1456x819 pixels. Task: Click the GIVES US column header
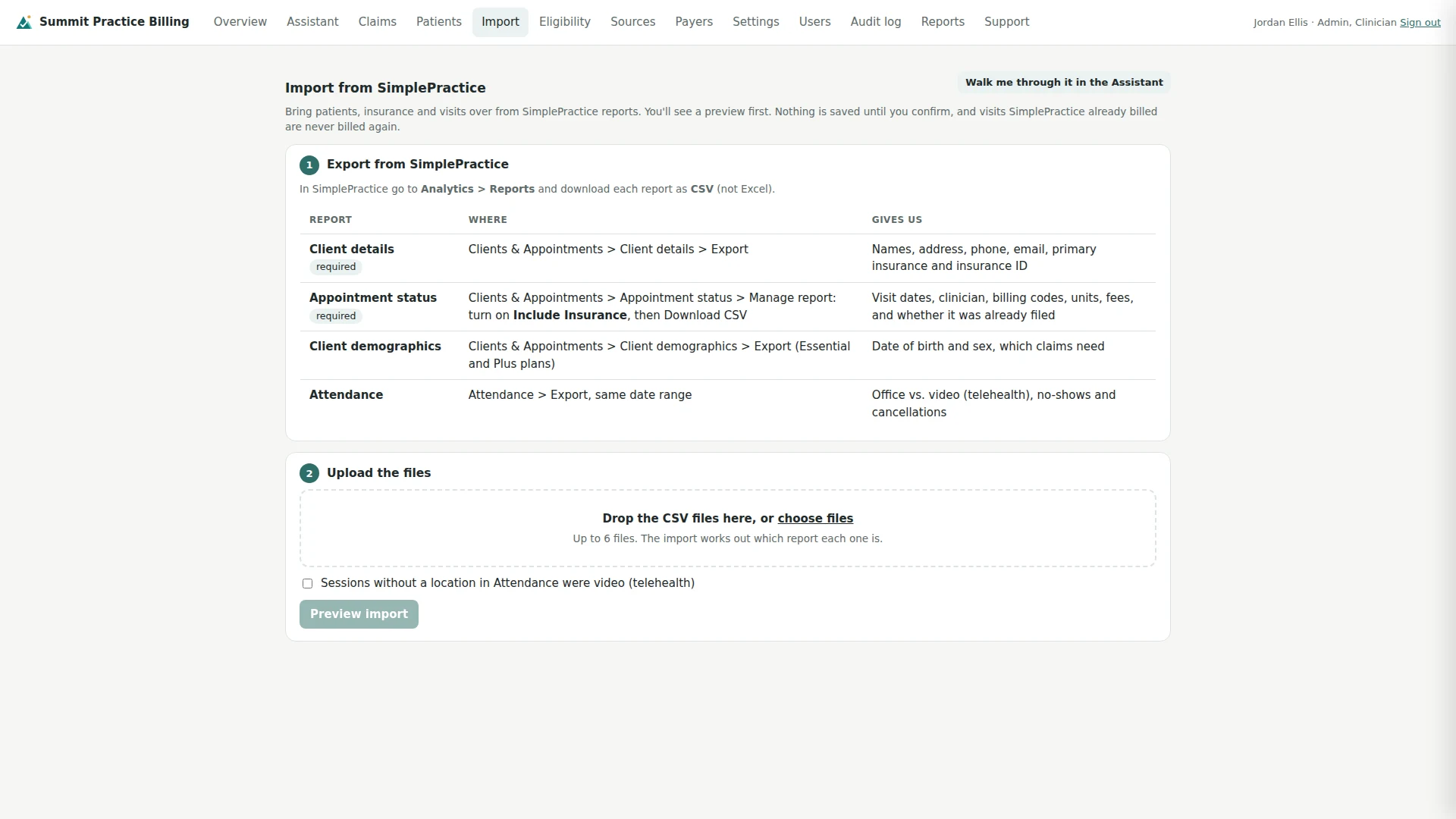click(x=897, y=220)
